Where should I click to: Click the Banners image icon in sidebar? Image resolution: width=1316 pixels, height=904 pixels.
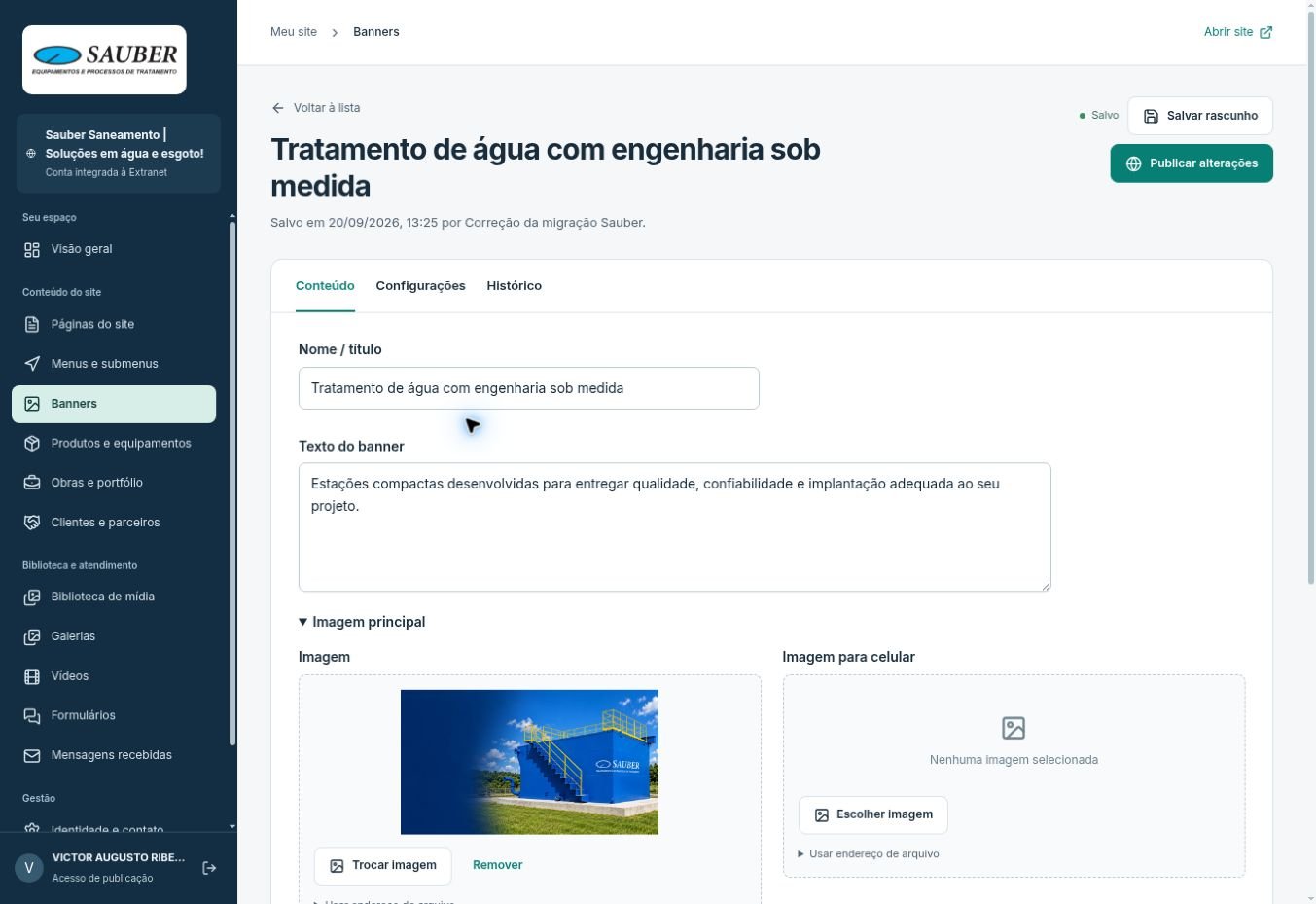[32, 404]
